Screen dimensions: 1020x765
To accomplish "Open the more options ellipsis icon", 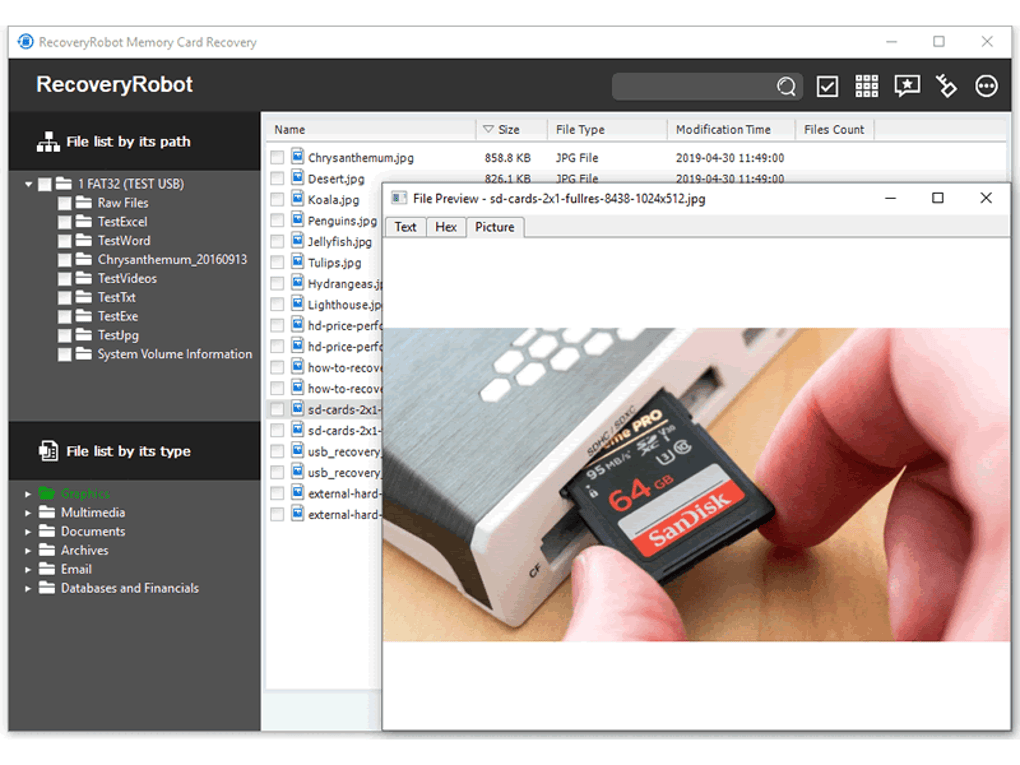I will (x=986, y=86).
